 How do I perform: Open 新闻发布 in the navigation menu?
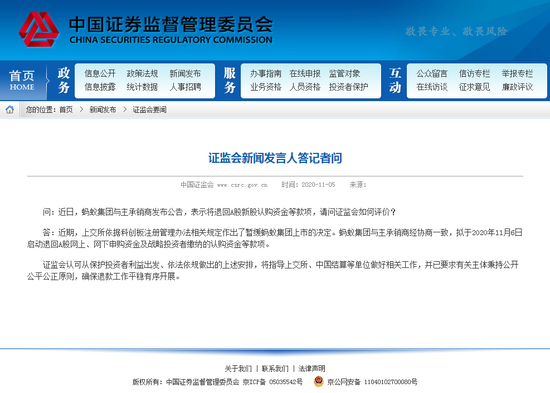pyautogui.click(x=185, y=74)
